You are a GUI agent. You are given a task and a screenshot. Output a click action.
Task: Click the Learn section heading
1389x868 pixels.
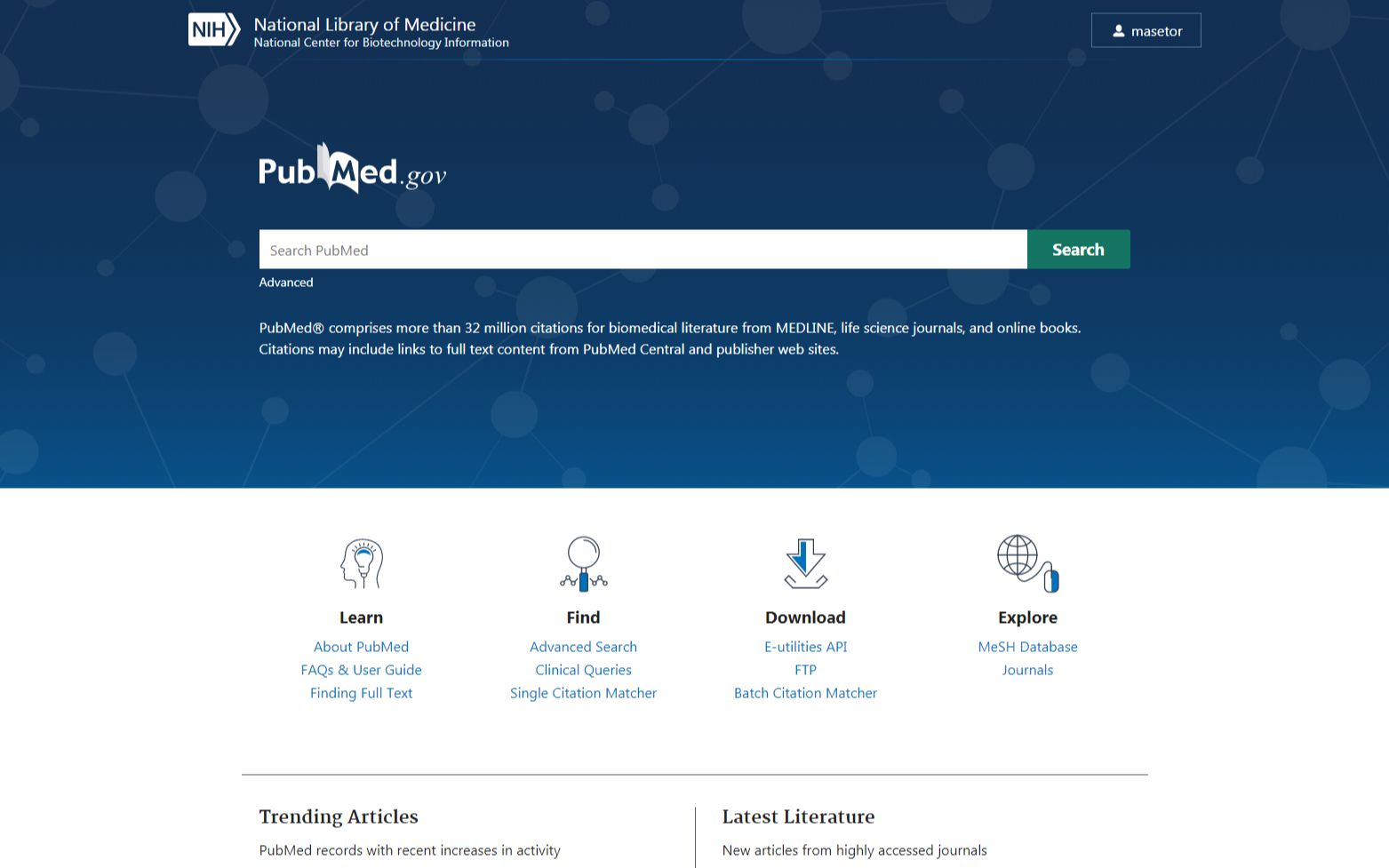pyautogui.click(x=361, y=617)
